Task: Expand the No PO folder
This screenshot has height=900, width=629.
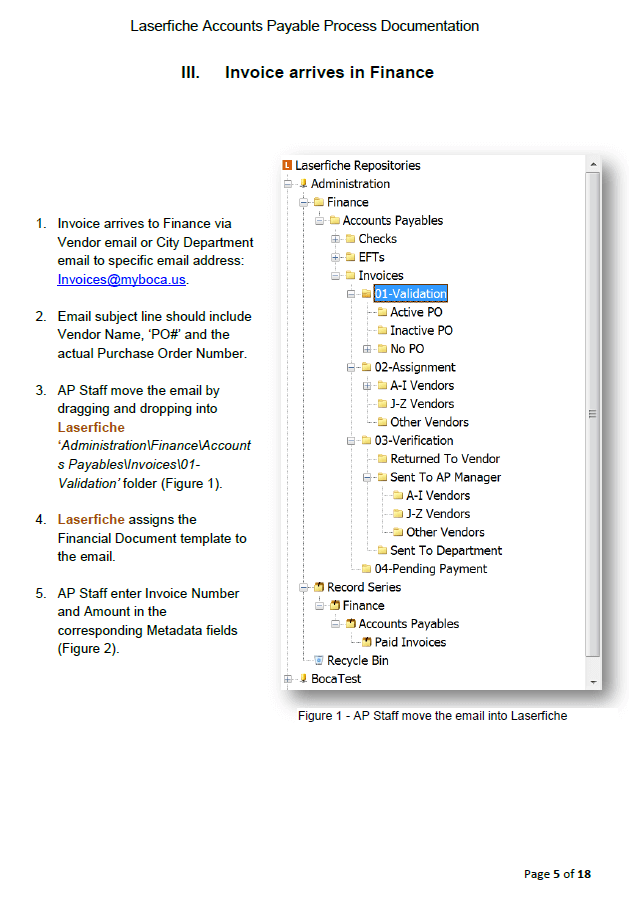Action: tap(367, 349)
